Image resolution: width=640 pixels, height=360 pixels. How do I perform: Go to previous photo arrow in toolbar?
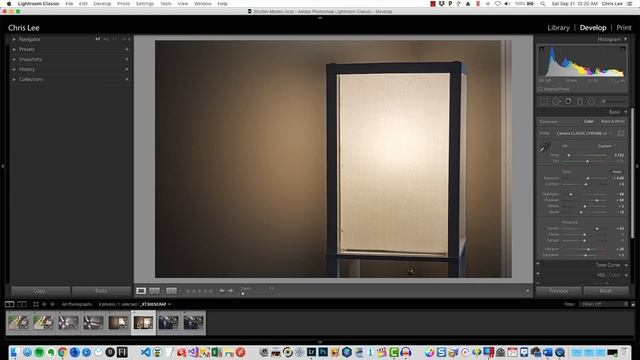222,291
